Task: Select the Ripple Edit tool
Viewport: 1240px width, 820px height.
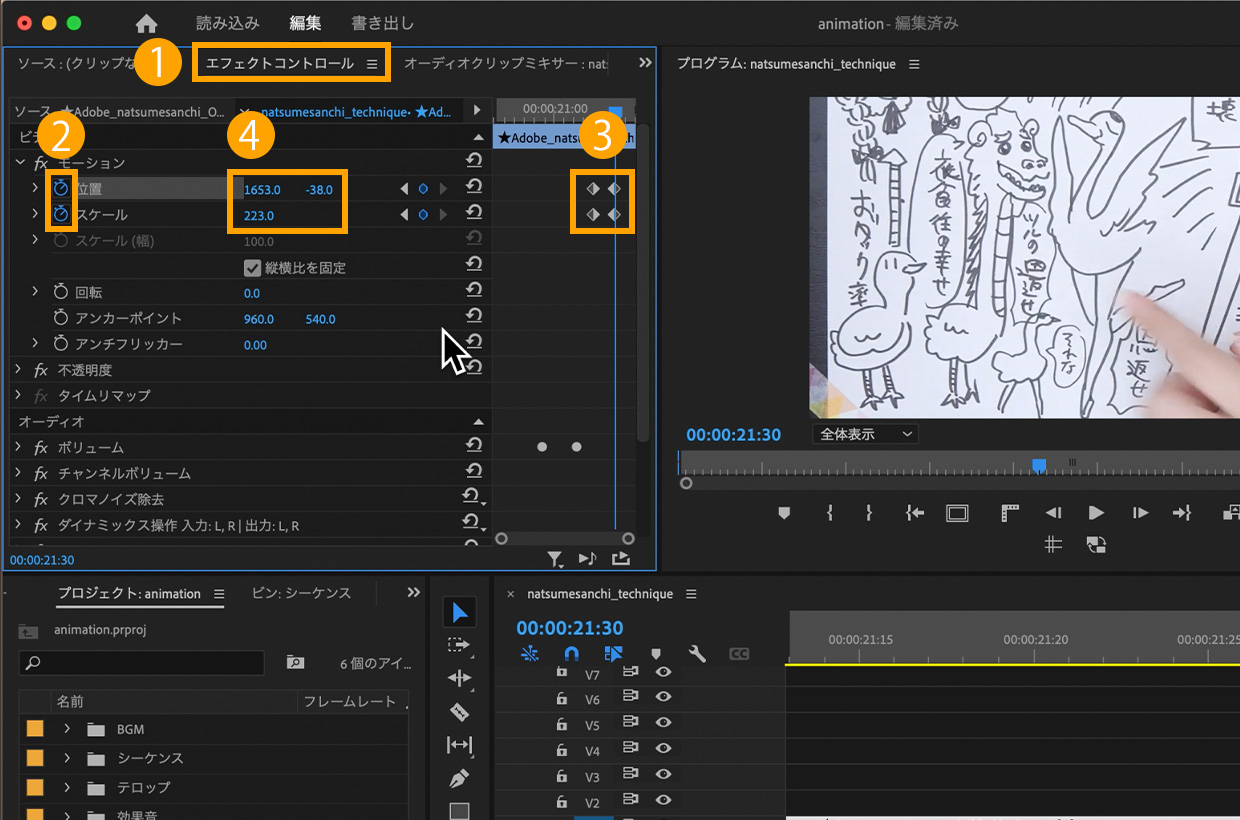Action: (459, 678)
